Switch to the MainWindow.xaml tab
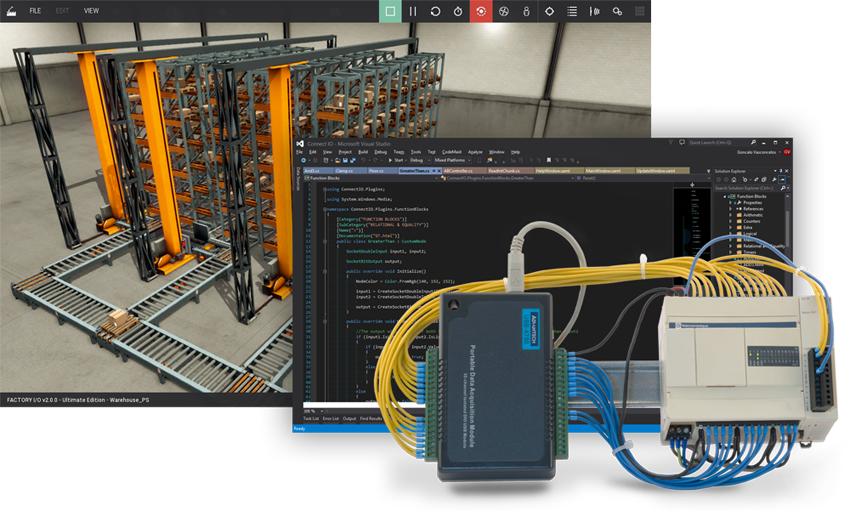 (x=610, y=171)
